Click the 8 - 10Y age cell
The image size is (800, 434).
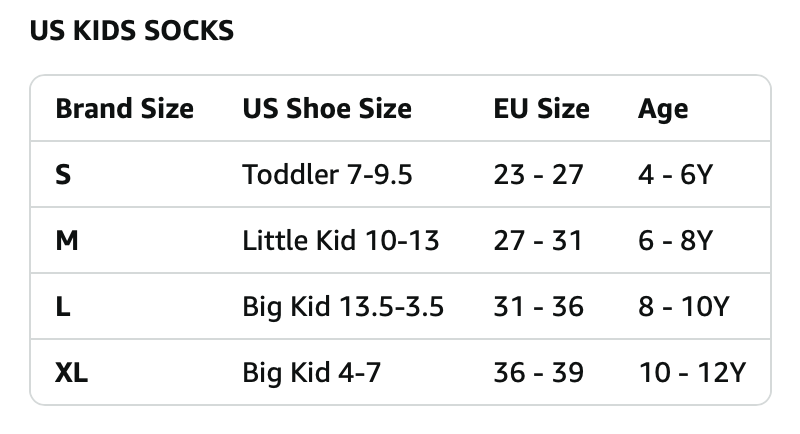[682, 306]
